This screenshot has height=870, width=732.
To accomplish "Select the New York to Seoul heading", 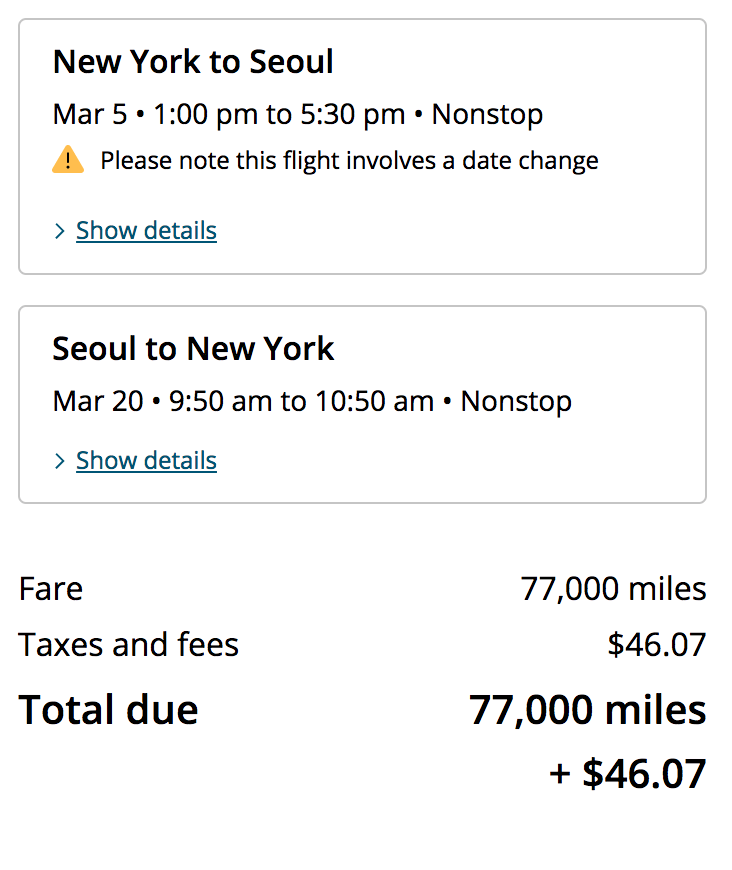I will tap(193, 61).
